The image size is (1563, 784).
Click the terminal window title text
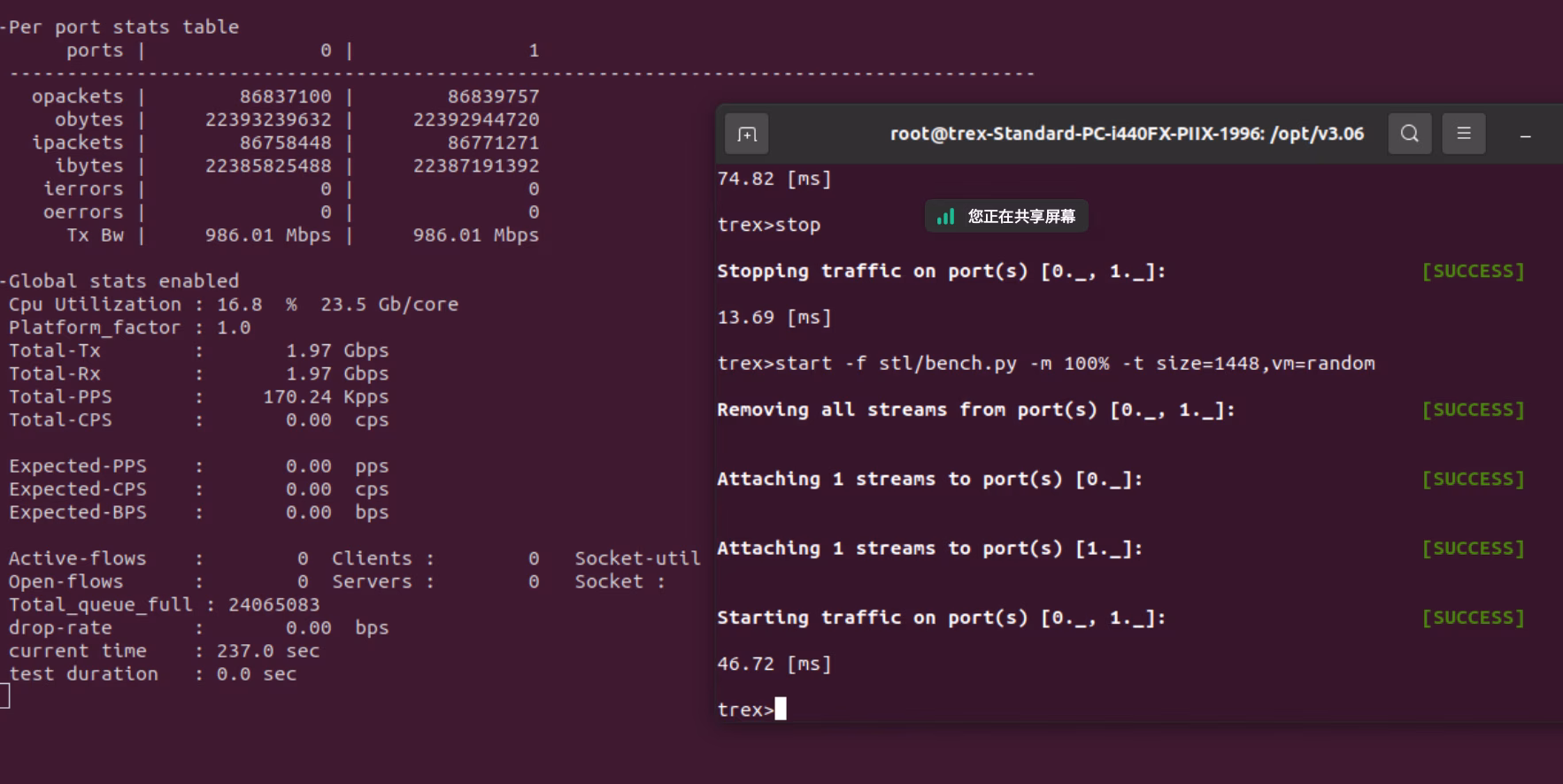coord(1126,134)
